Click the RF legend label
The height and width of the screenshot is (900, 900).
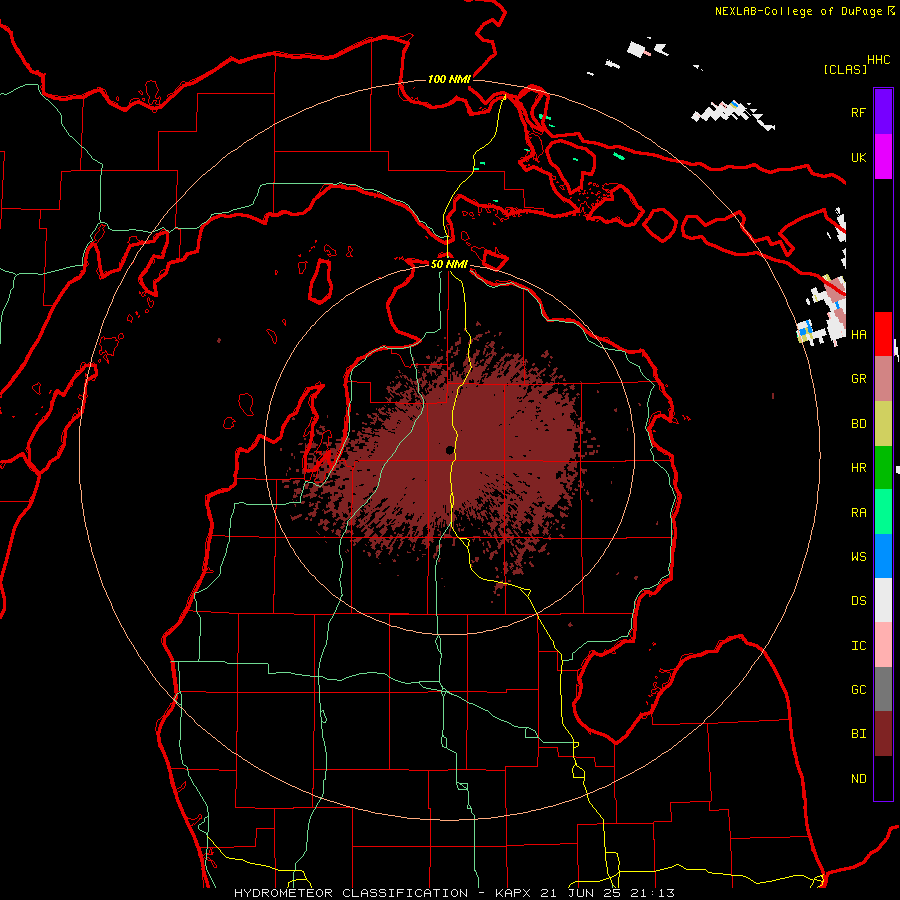[859, 112]
